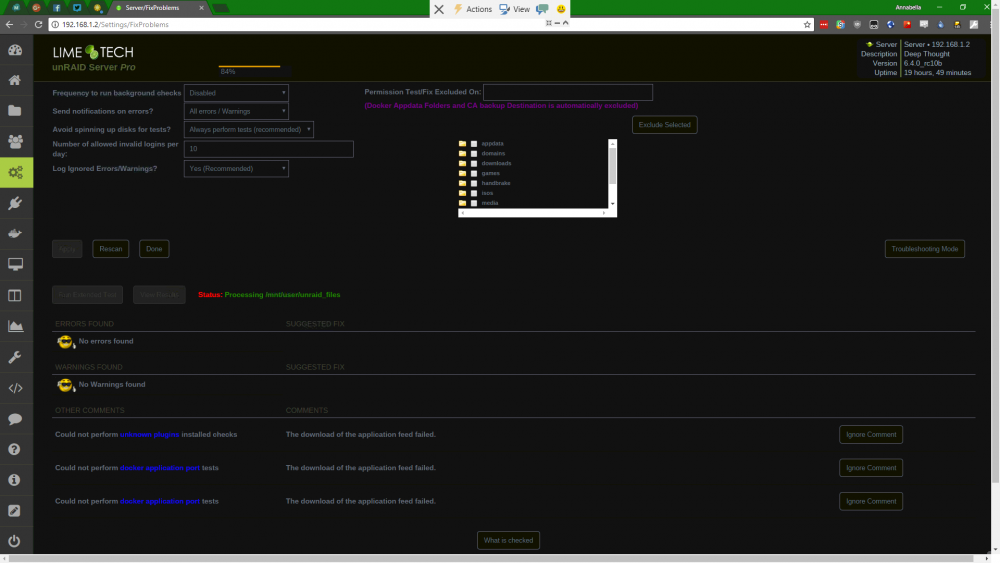Open the first docker application port link
Image resolution: width=1000 pixels, height=563 pixels.
tap(160, 467)
